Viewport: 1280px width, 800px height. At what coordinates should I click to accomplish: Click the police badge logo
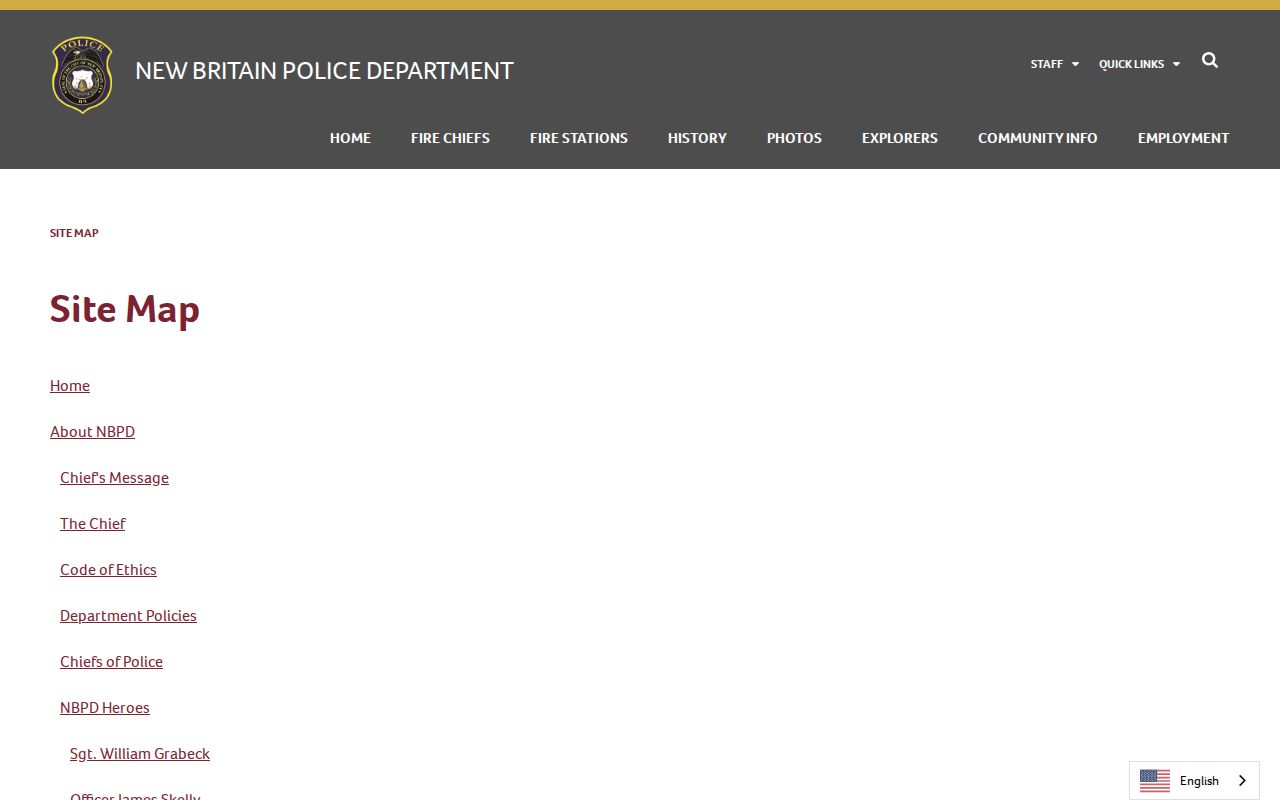[82, 74]
